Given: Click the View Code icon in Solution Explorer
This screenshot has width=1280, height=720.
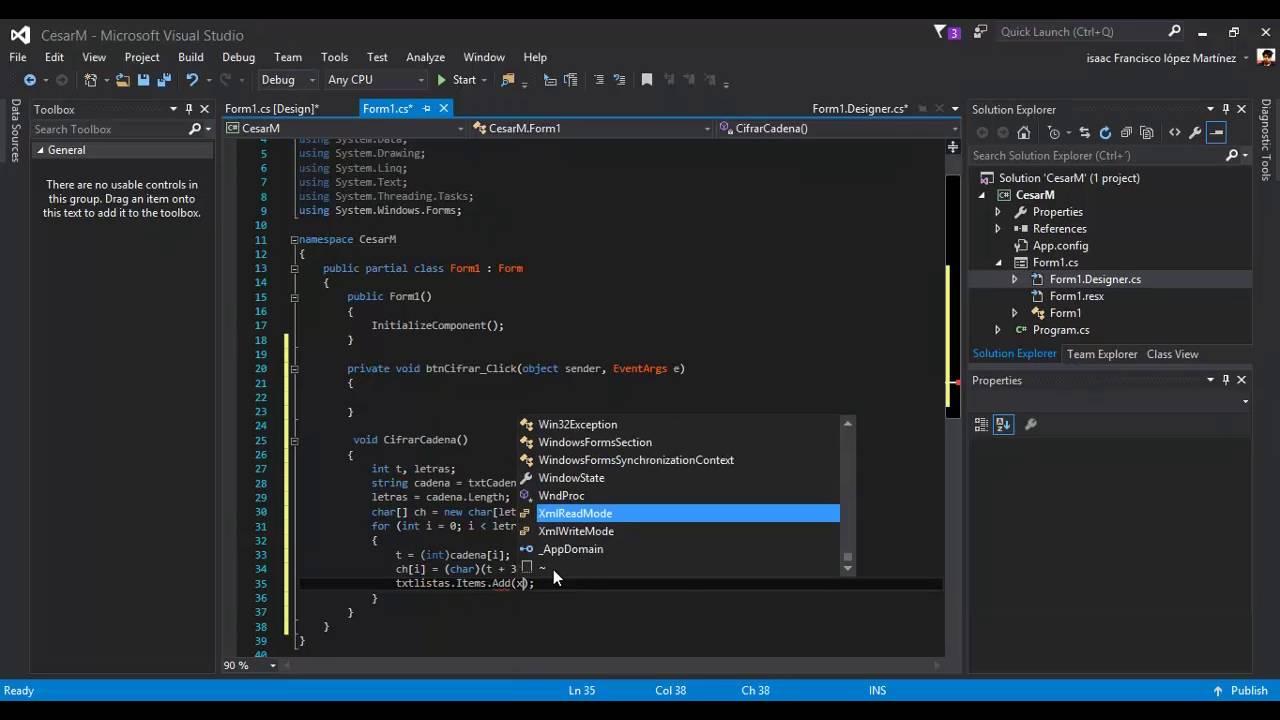Looking at the screenshot, I should (1174, 132).
